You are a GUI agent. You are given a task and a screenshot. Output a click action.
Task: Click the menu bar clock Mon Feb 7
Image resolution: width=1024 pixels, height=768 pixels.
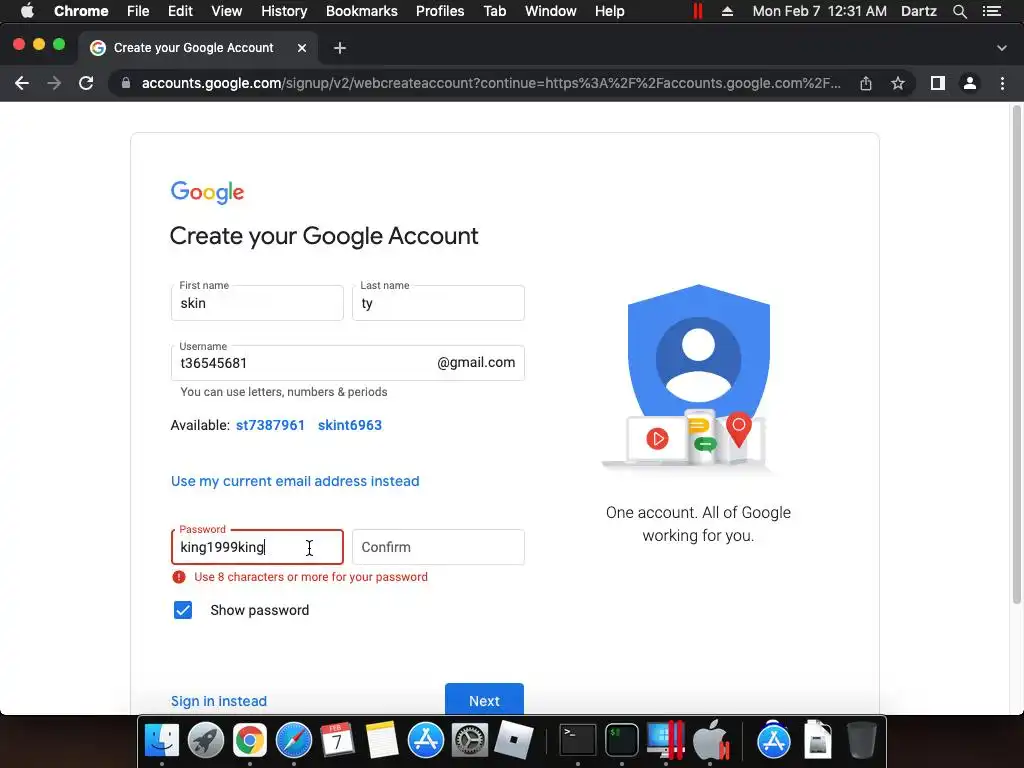pyautogui.click(x=820, y=11)
